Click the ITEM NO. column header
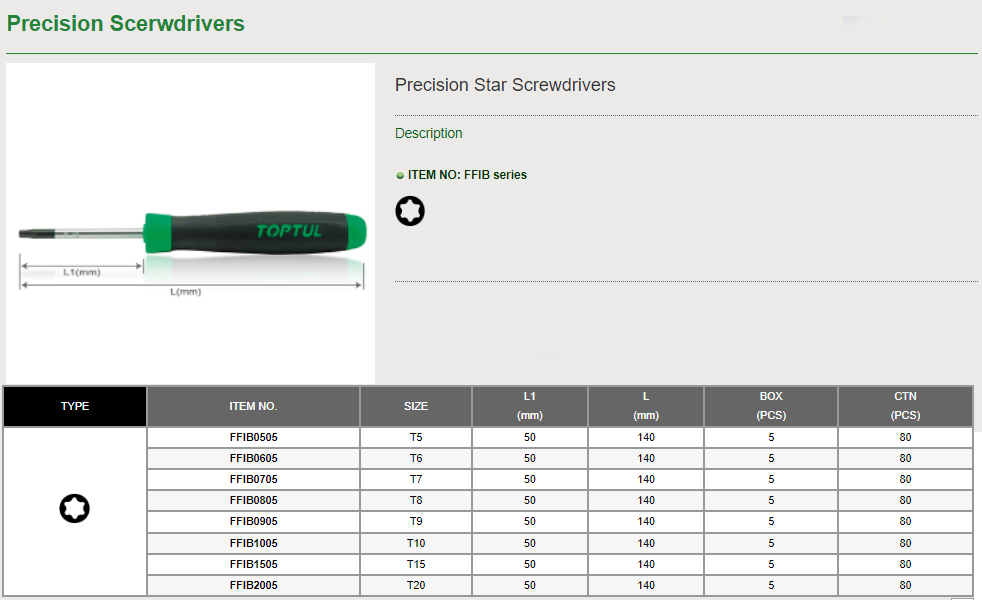The image size is (982, 600). click(x=253, y=406)
